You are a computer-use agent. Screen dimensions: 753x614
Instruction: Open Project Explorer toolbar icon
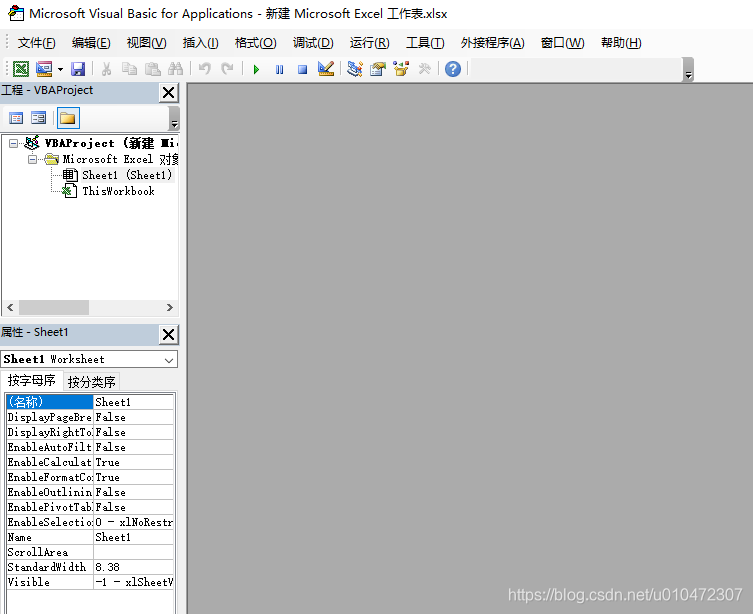pos(355,69)
